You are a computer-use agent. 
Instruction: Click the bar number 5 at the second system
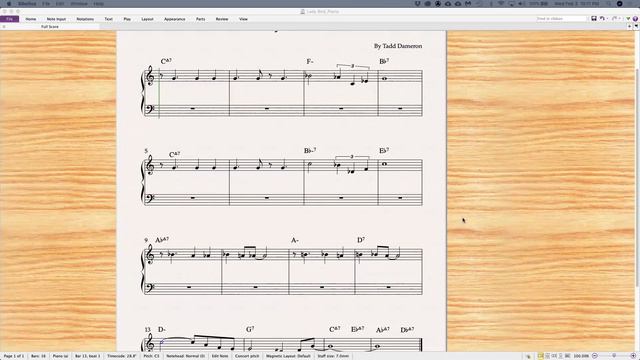(146, 151)
